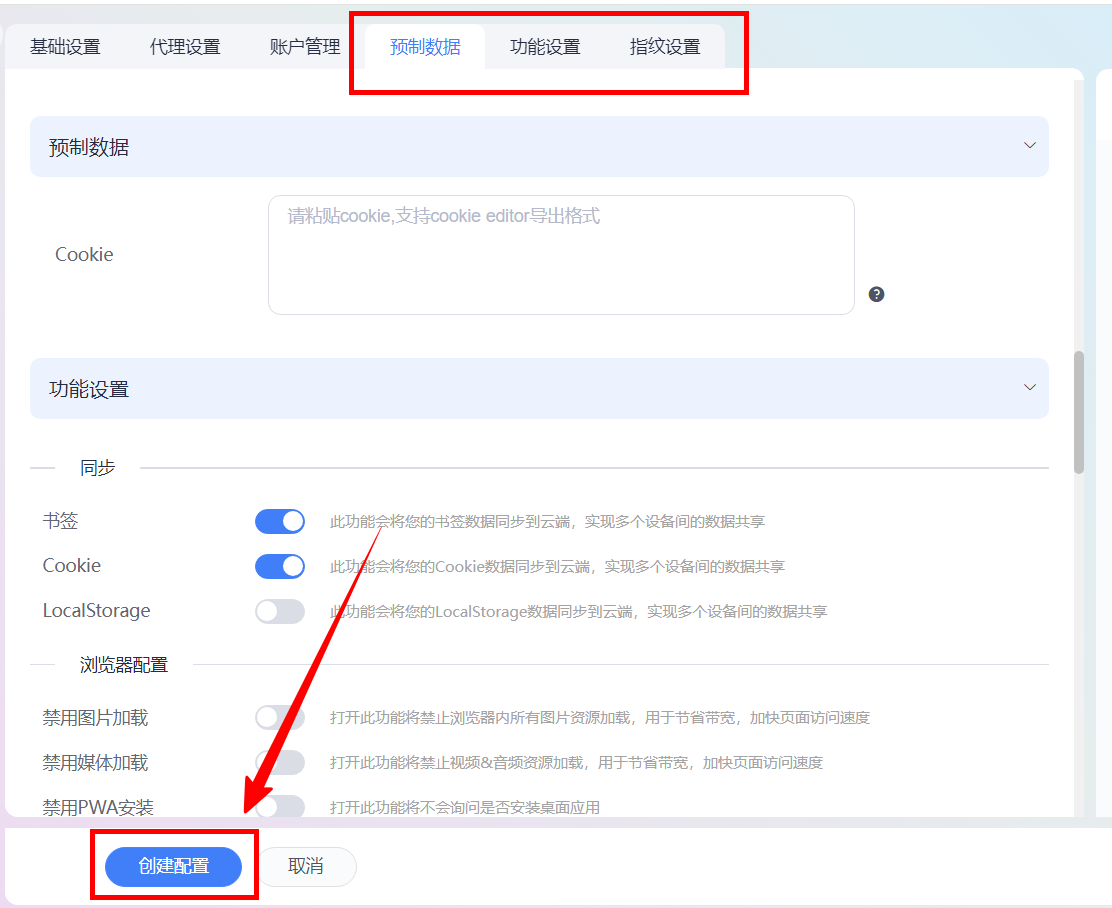The image size is (1112, 908).
Task: Click the 禁用媒体加载 description text
Action: (x=576, y=763)
